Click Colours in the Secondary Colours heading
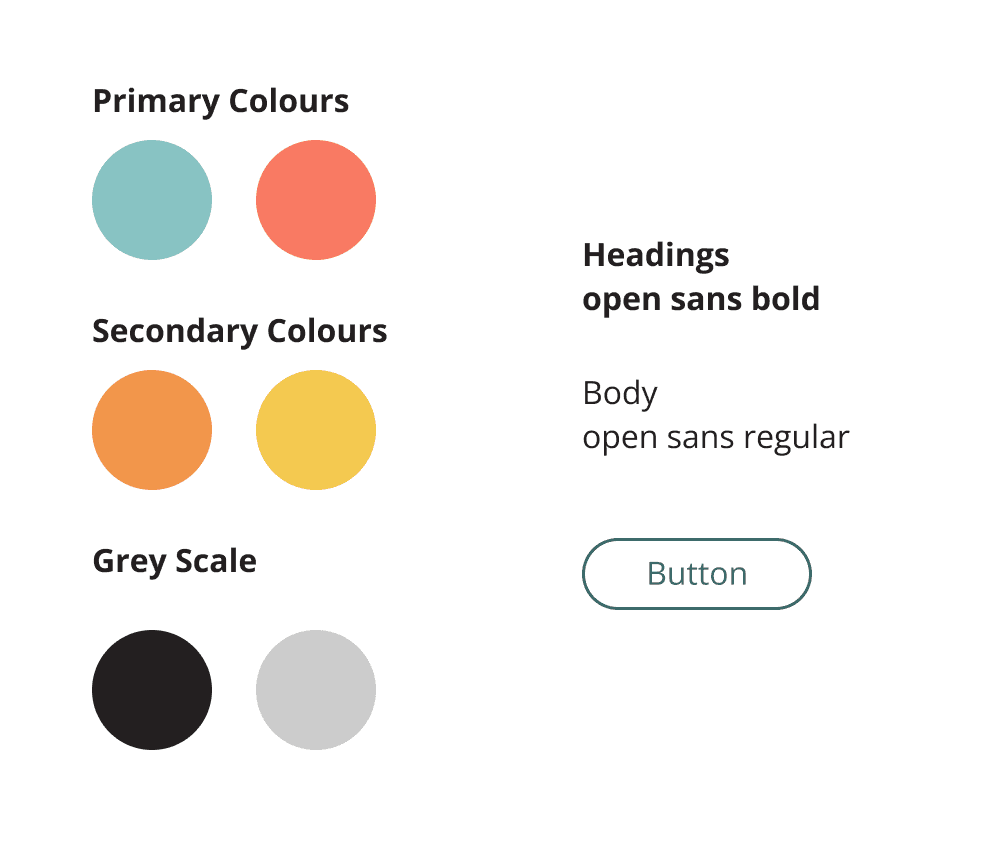Screen dimensions: 1008x844 point(327,331)
